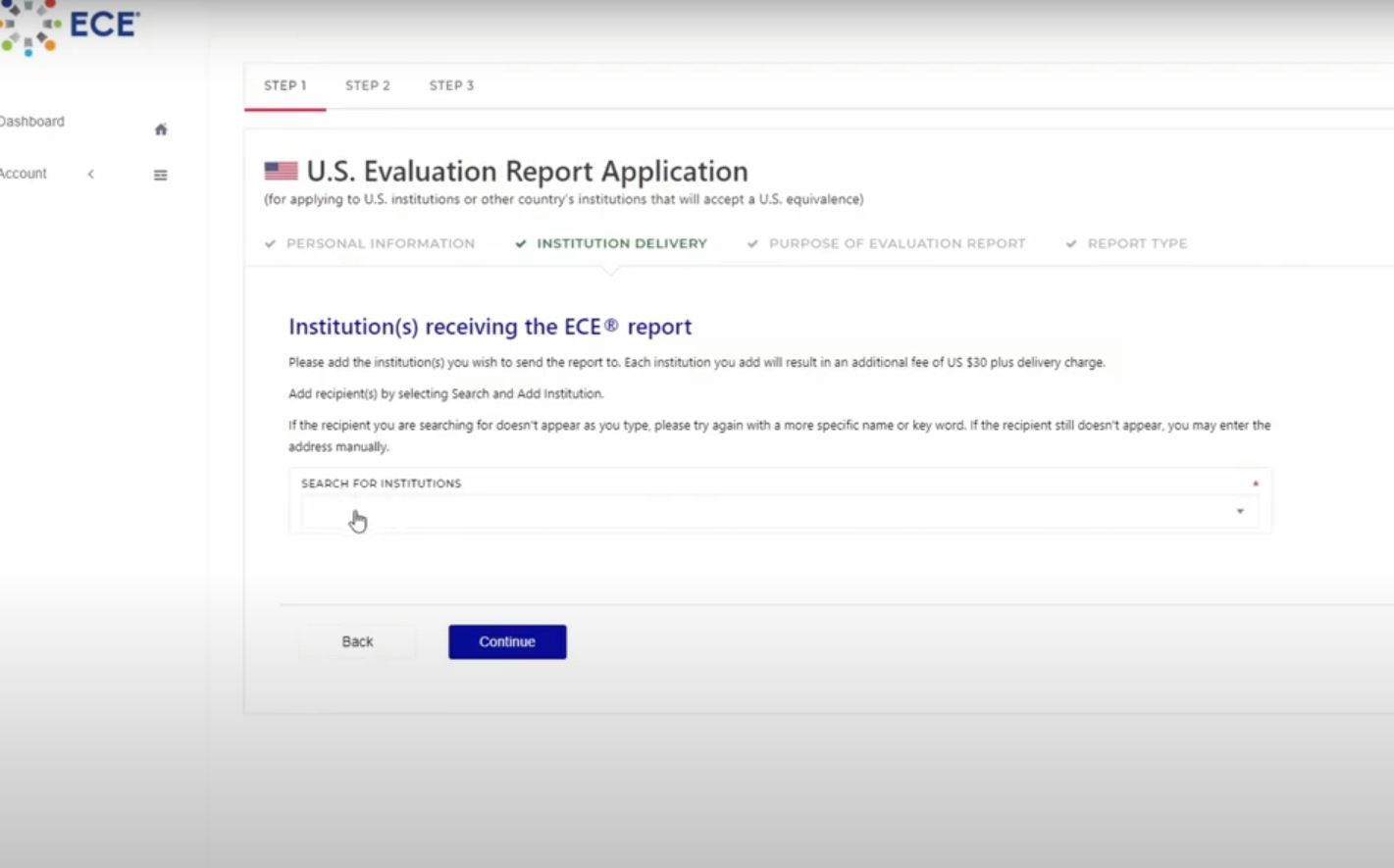Select the Institution Delivery section
Viewport: 1394px width, 868px height.
622,243
